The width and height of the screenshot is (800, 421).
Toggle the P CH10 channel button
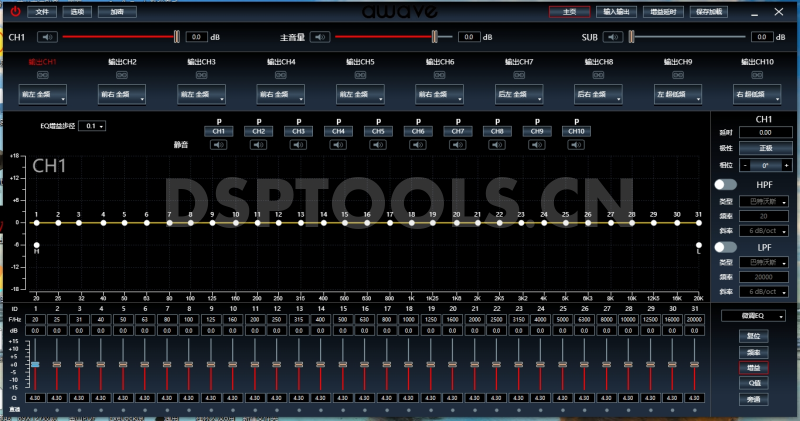click(x=577, y=131)
